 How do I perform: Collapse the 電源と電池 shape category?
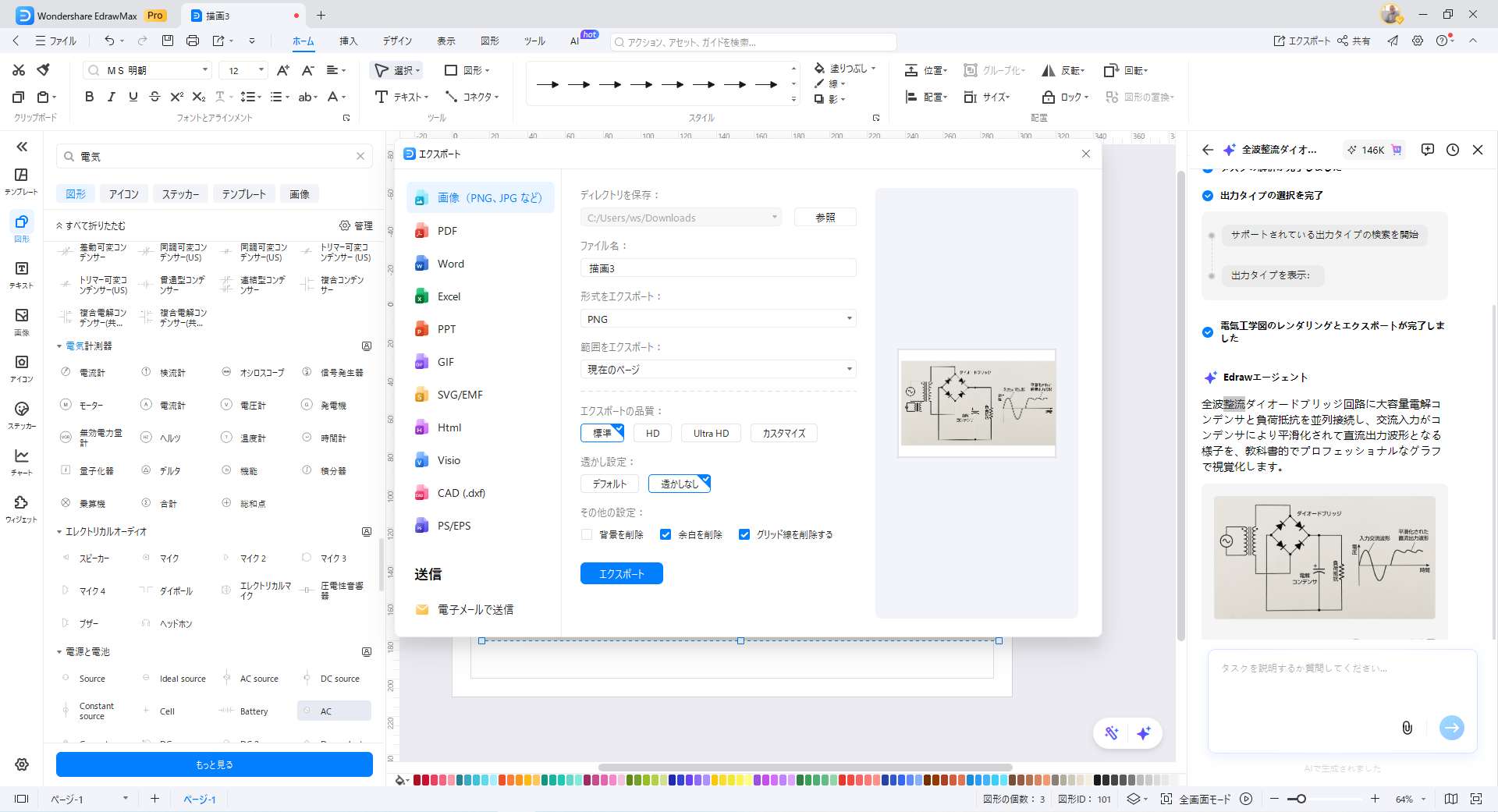pos(59,652)
